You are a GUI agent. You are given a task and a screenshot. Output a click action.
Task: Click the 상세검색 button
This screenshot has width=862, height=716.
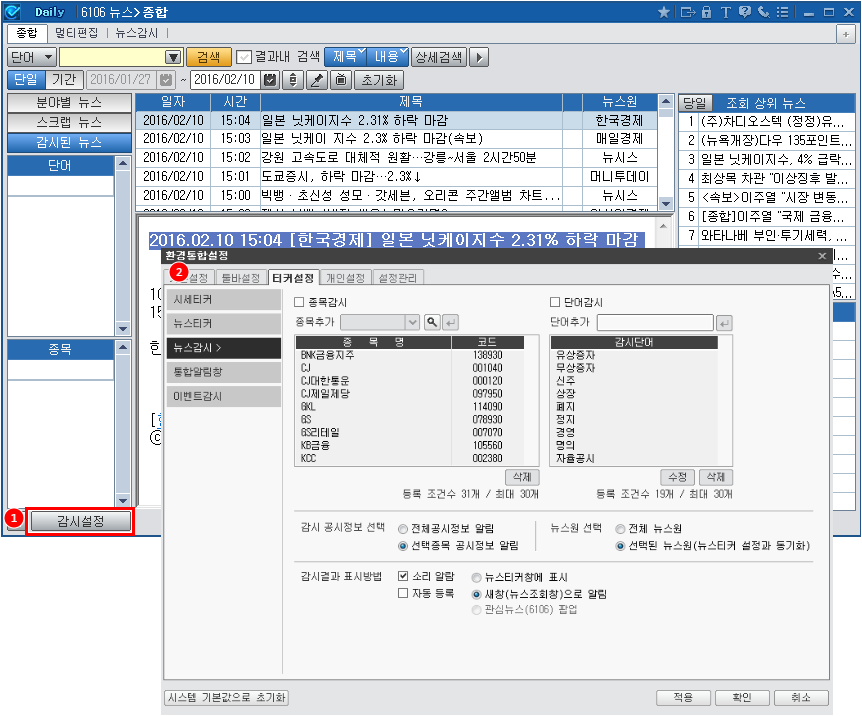tap(439, 57)
